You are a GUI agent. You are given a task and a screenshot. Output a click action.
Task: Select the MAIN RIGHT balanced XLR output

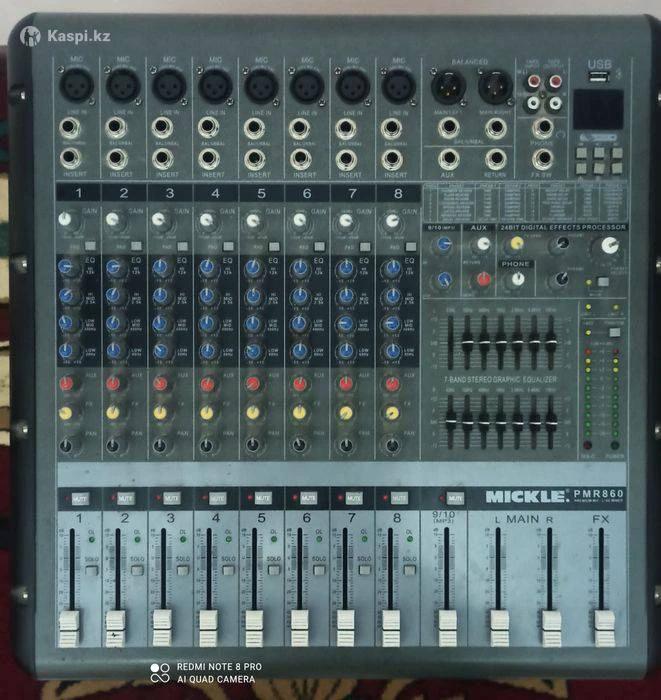tap(495, 86)
